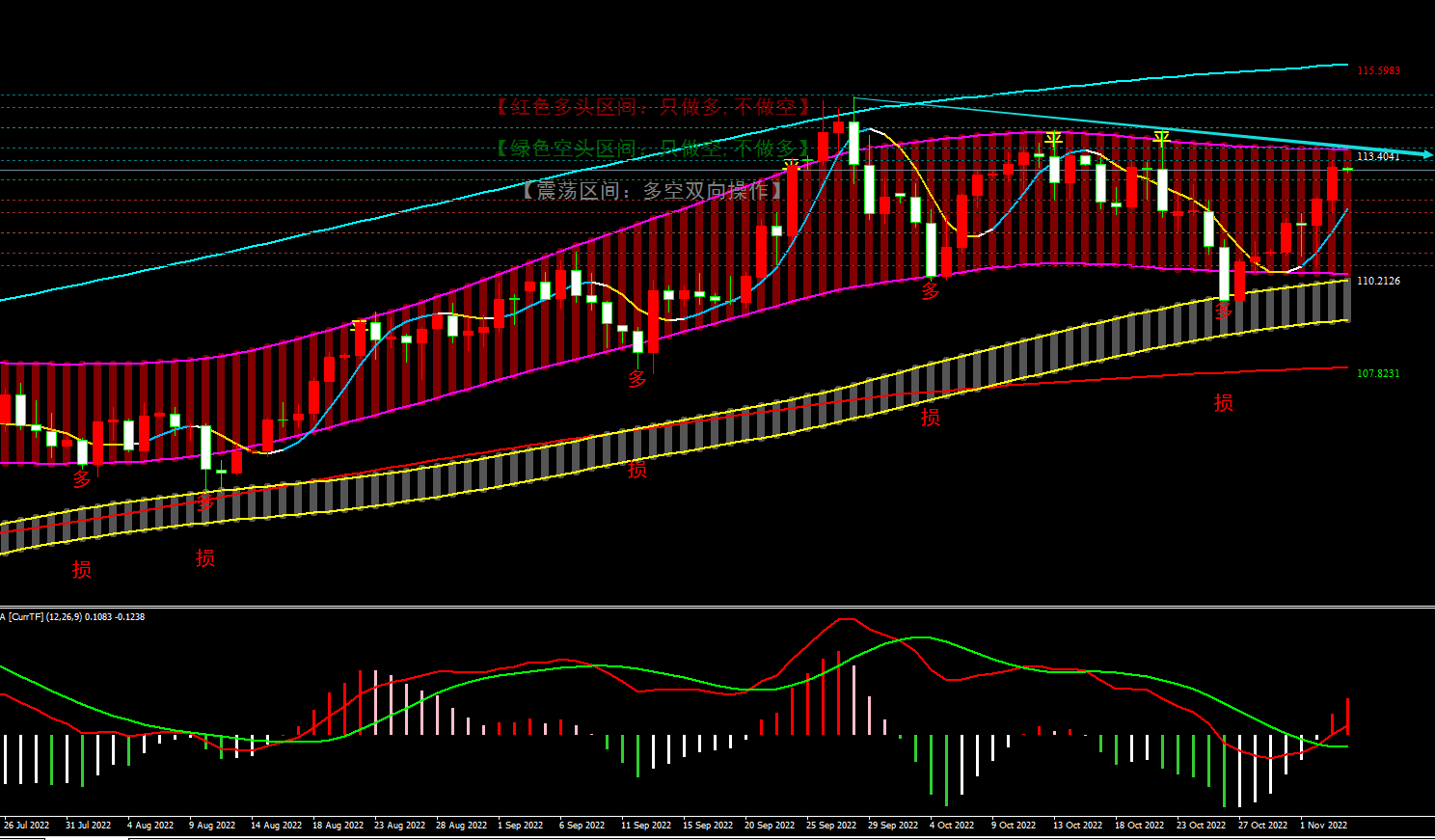Select the gray 震荡区间 range label
The width and height of the screenshot is (1435, 840).
point(654,191)
